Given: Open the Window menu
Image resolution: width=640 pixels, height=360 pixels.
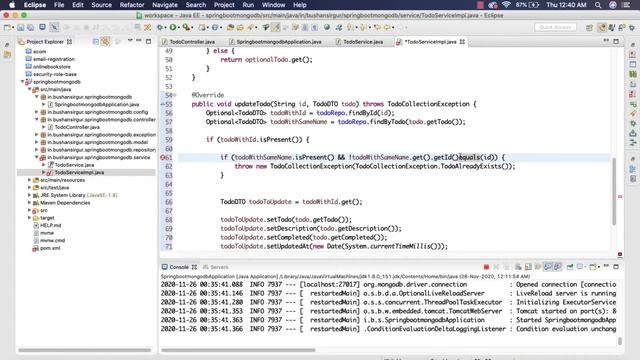Looking at the screenshot, I should pos(273,5).
